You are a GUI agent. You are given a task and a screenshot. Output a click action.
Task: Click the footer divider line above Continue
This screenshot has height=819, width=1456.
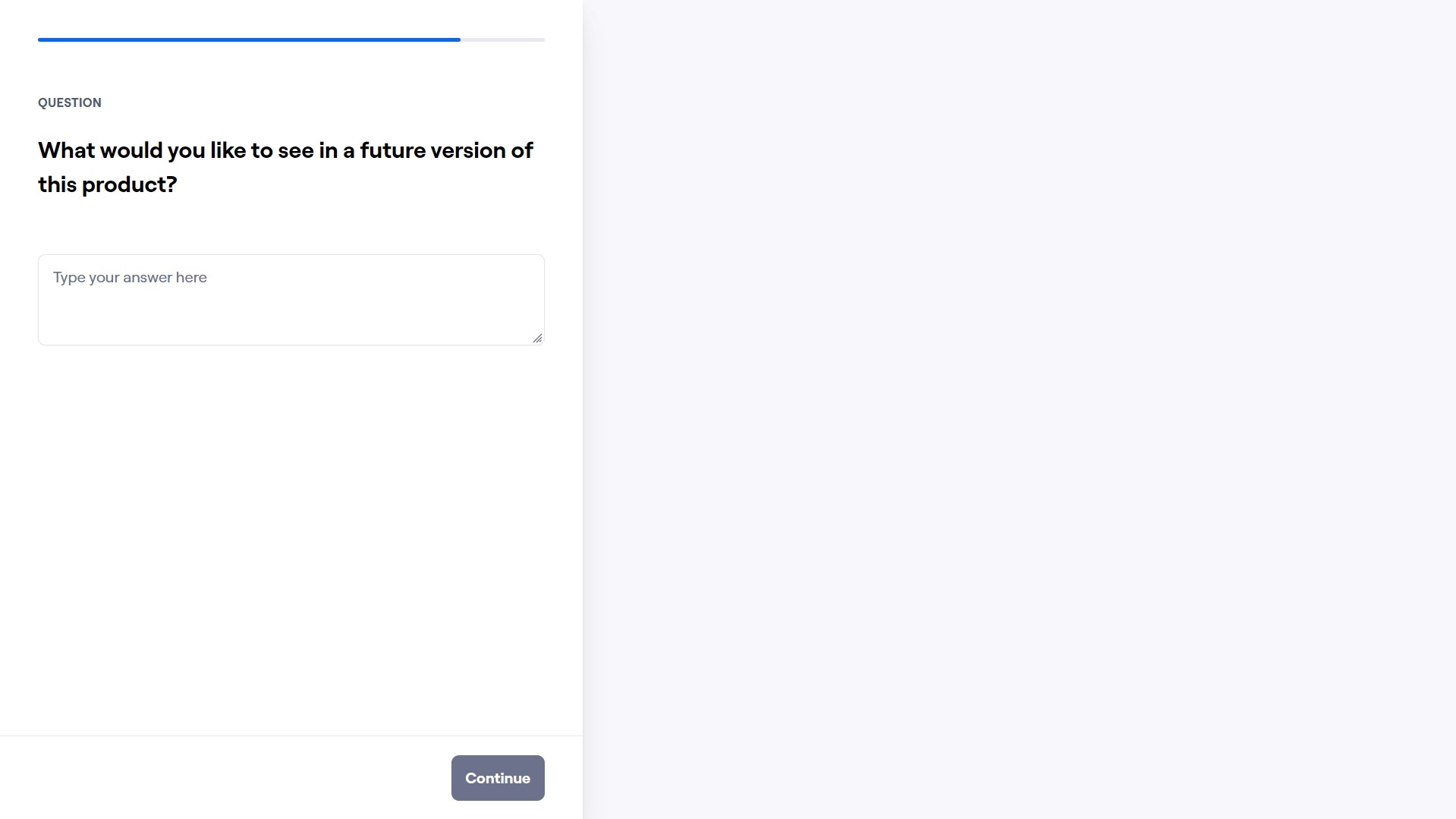click(x=291, y=736)
